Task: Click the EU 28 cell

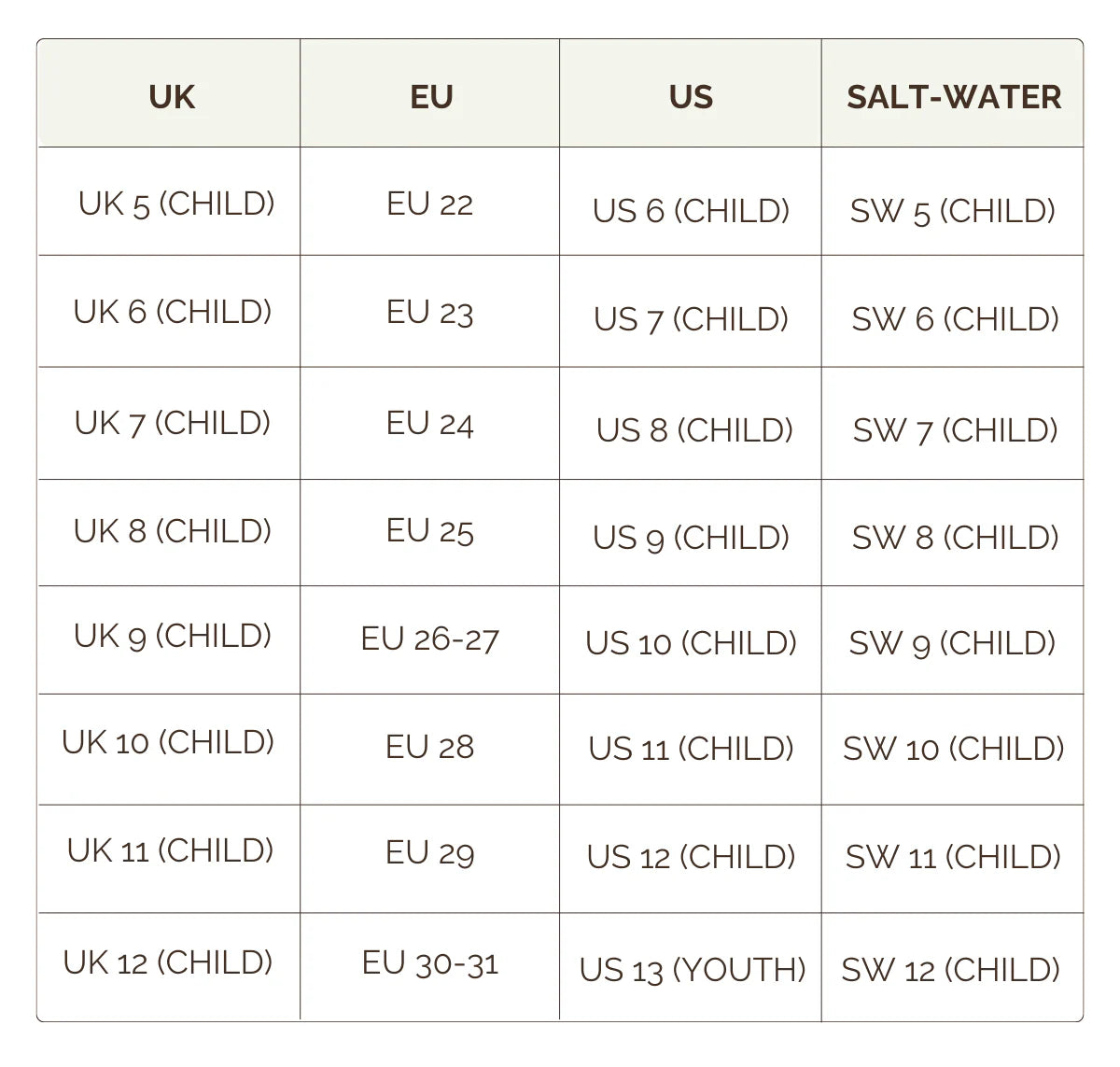Action: [430, 747]
